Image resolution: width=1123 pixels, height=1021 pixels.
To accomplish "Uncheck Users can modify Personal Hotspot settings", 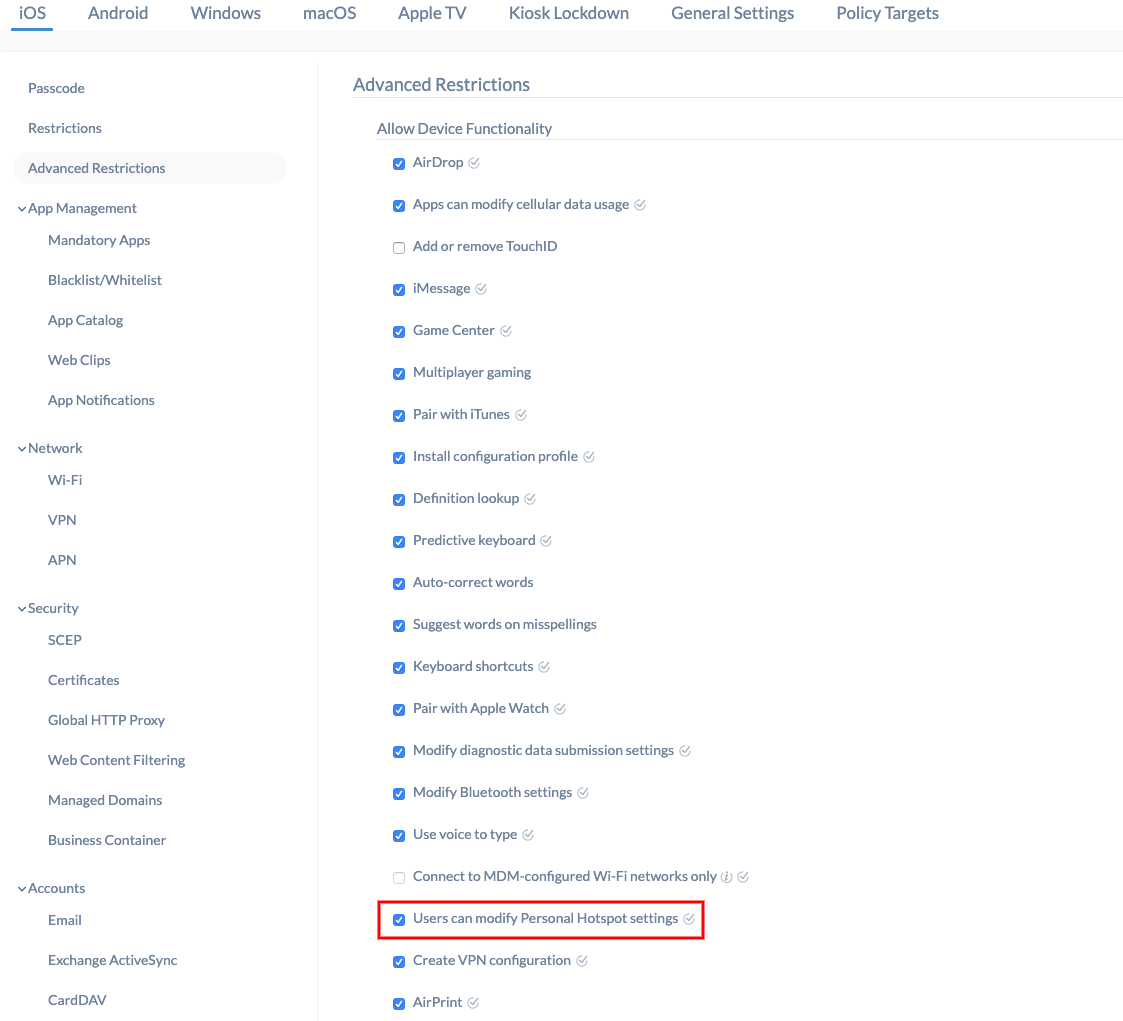I will (399, 919).
